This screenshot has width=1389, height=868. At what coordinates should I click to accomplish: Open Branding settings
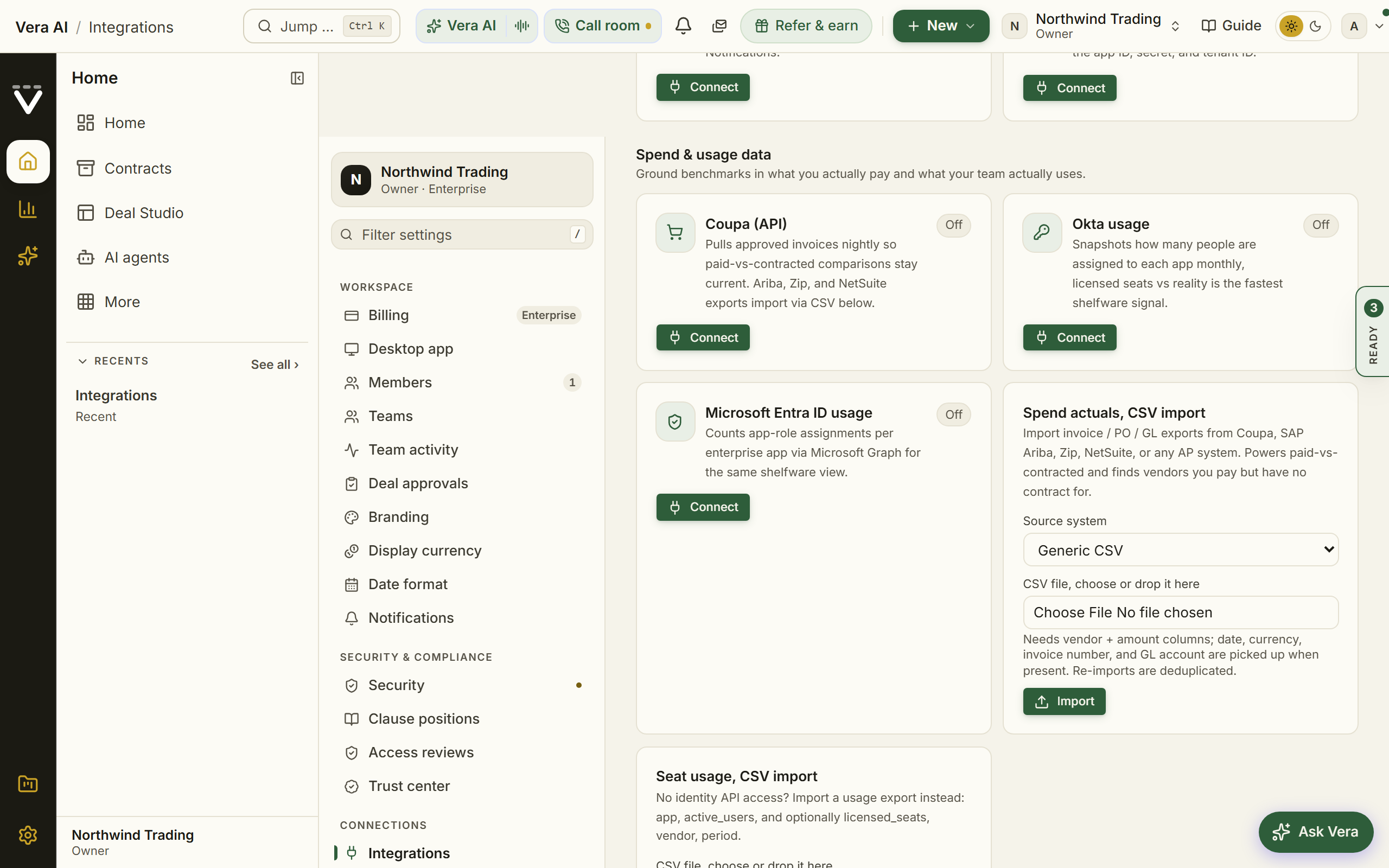point(462,517)
